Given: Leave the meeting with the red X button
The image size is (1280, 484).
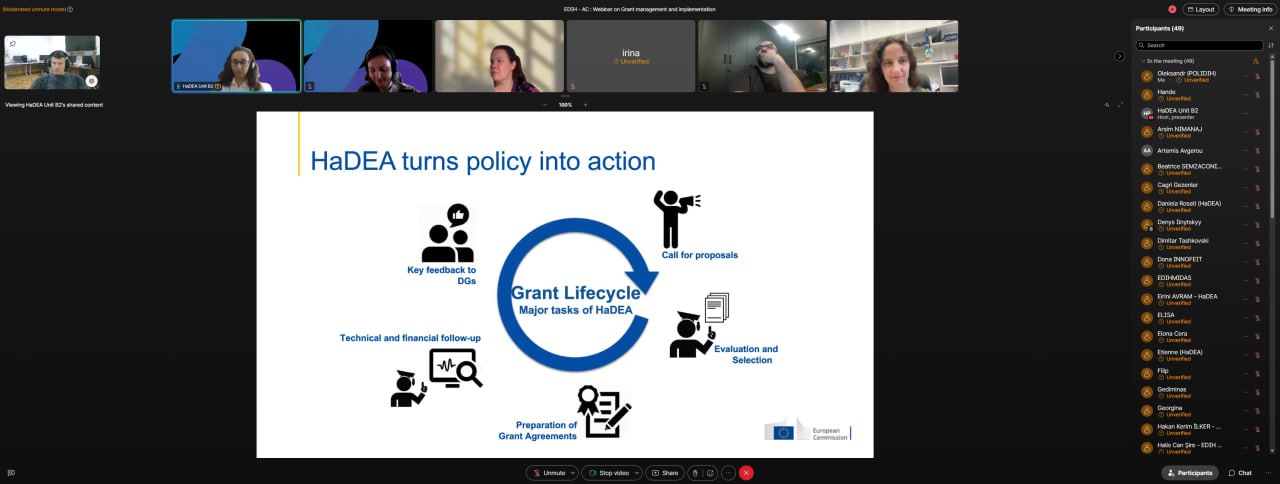Looking at the screenshot, I should click(746, 473).
